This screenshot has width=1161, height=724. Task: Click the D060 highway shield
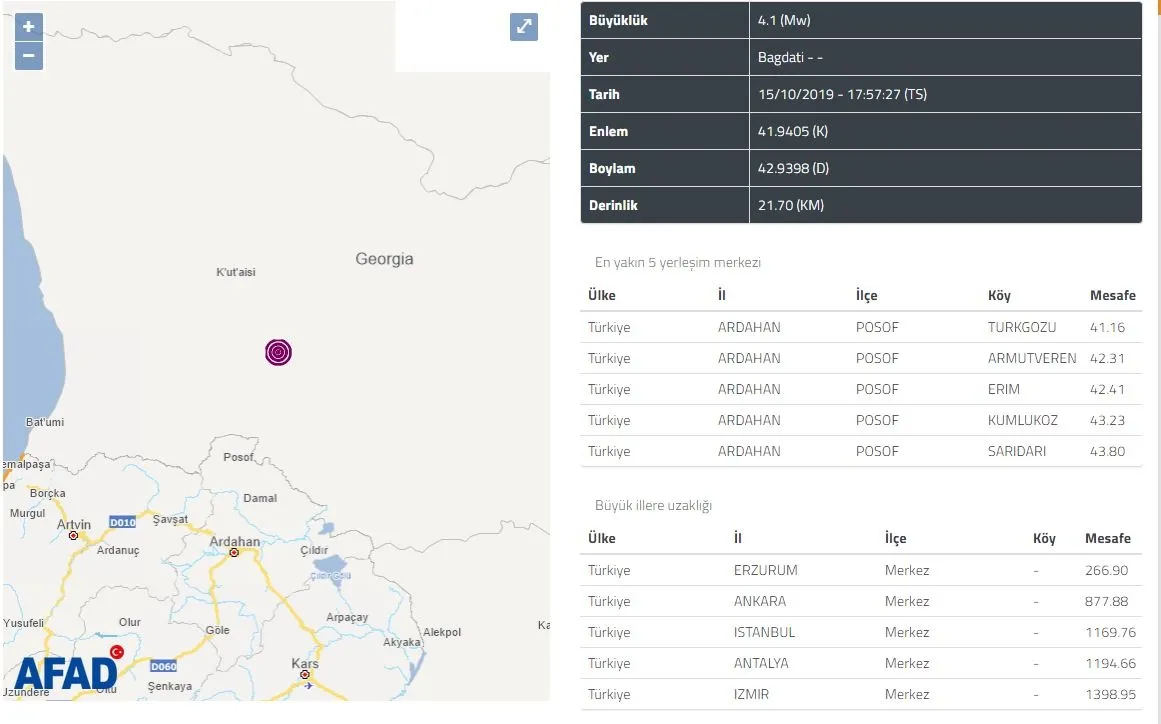point(163,666)
